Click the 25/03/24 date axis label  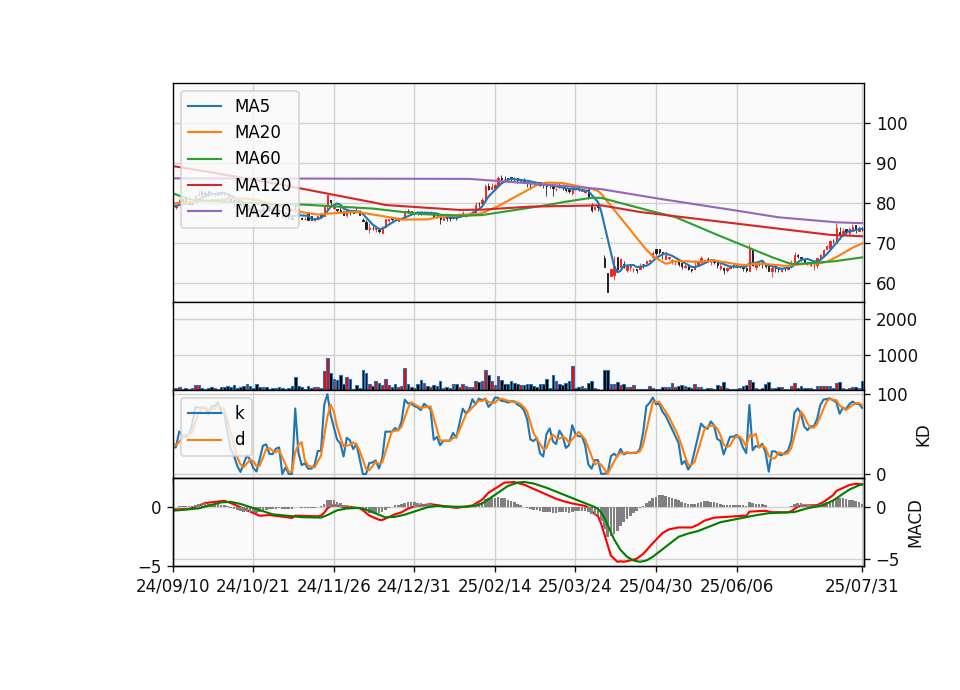pos(575,586)
